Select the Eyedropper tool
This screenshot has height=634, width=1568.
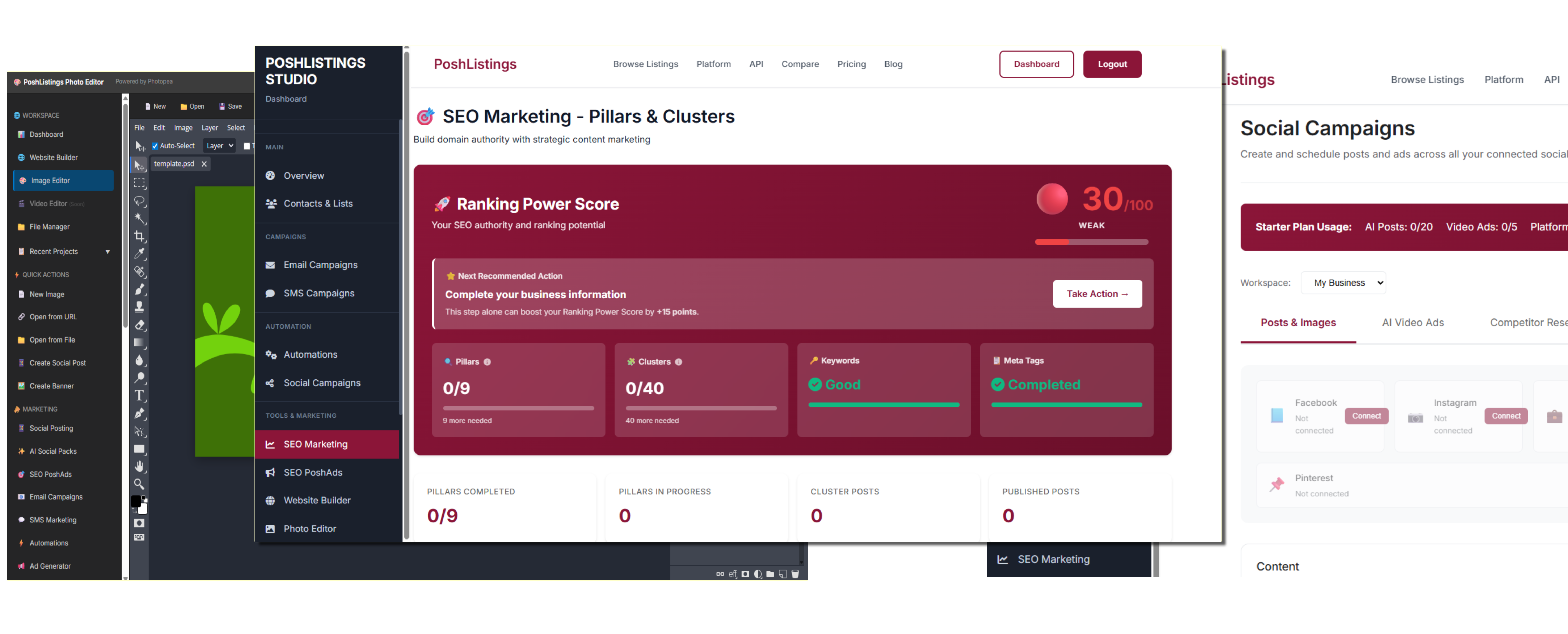pyautogui.click(x=139, y=254)
